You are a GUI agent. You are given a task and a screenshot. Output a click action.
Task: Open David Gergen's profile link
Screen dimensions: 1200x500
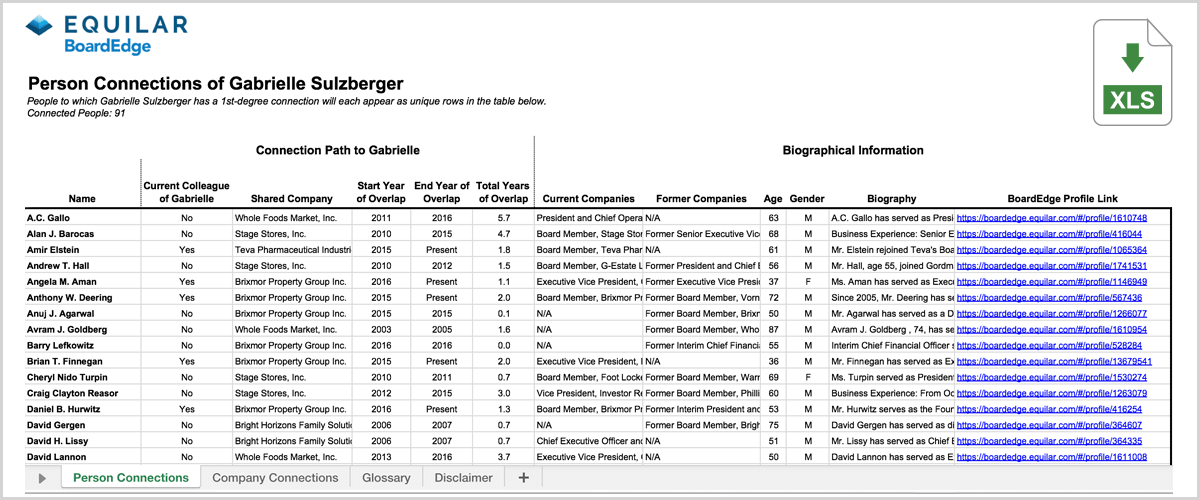point(1049,425)
